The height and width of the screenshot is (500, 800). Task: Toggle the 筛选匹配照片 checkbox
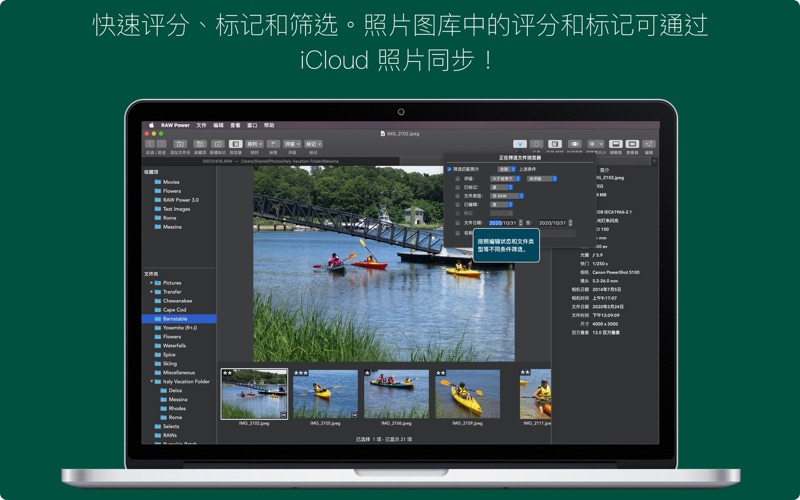tap(449, 169)
